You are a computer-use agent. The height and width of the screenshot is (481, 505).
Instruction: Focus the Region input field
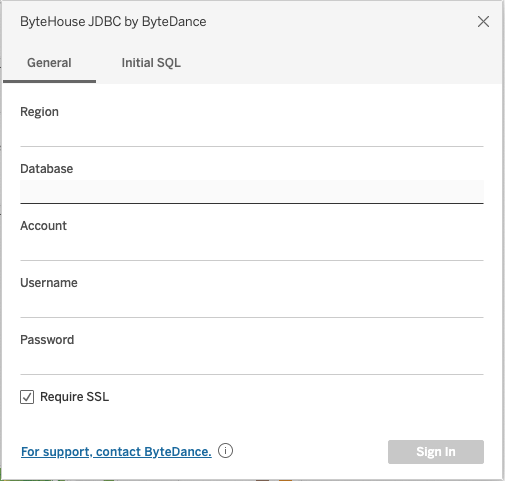coord(252,135)
